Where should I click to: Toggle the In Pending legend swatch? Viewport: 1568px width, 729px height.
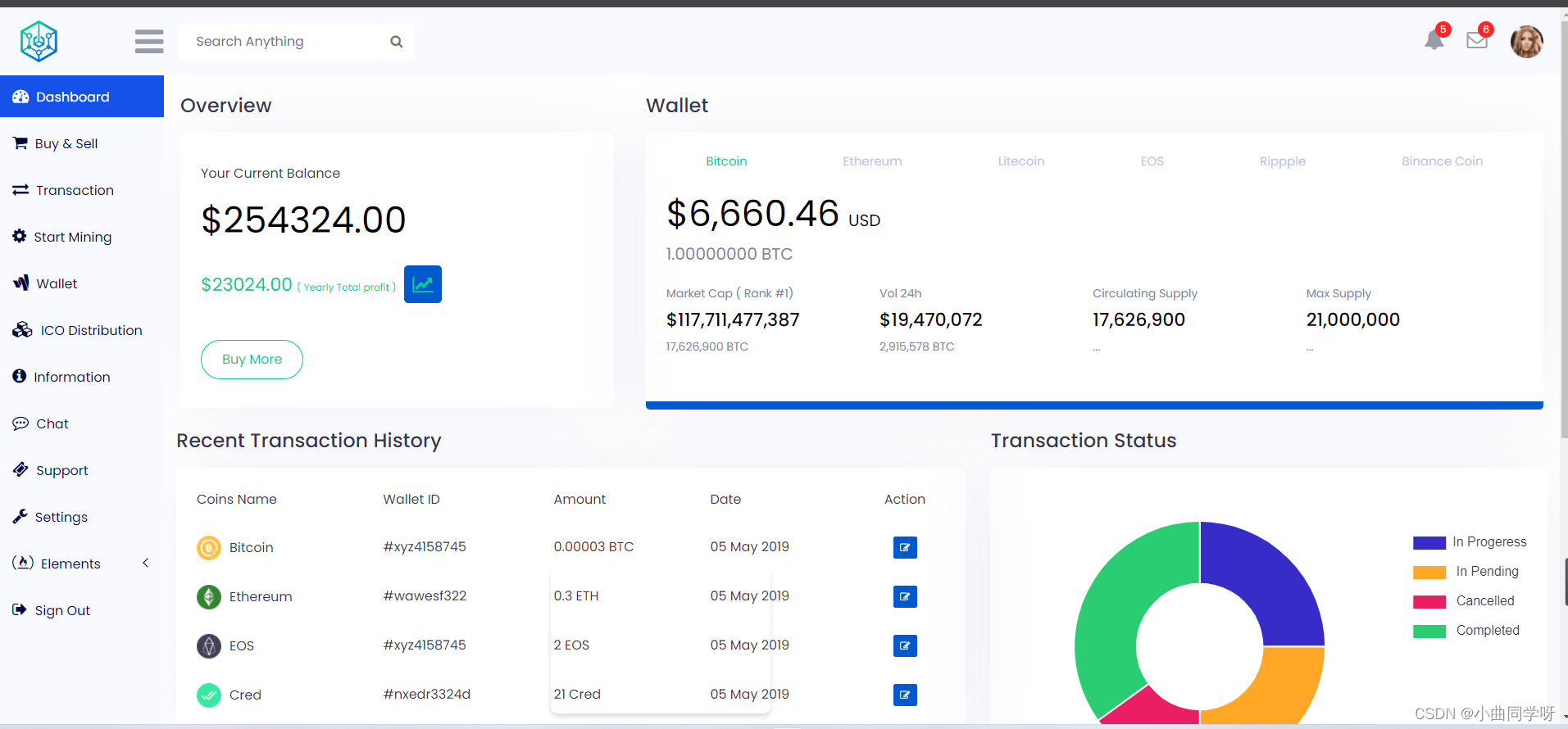click(1429, 572)
